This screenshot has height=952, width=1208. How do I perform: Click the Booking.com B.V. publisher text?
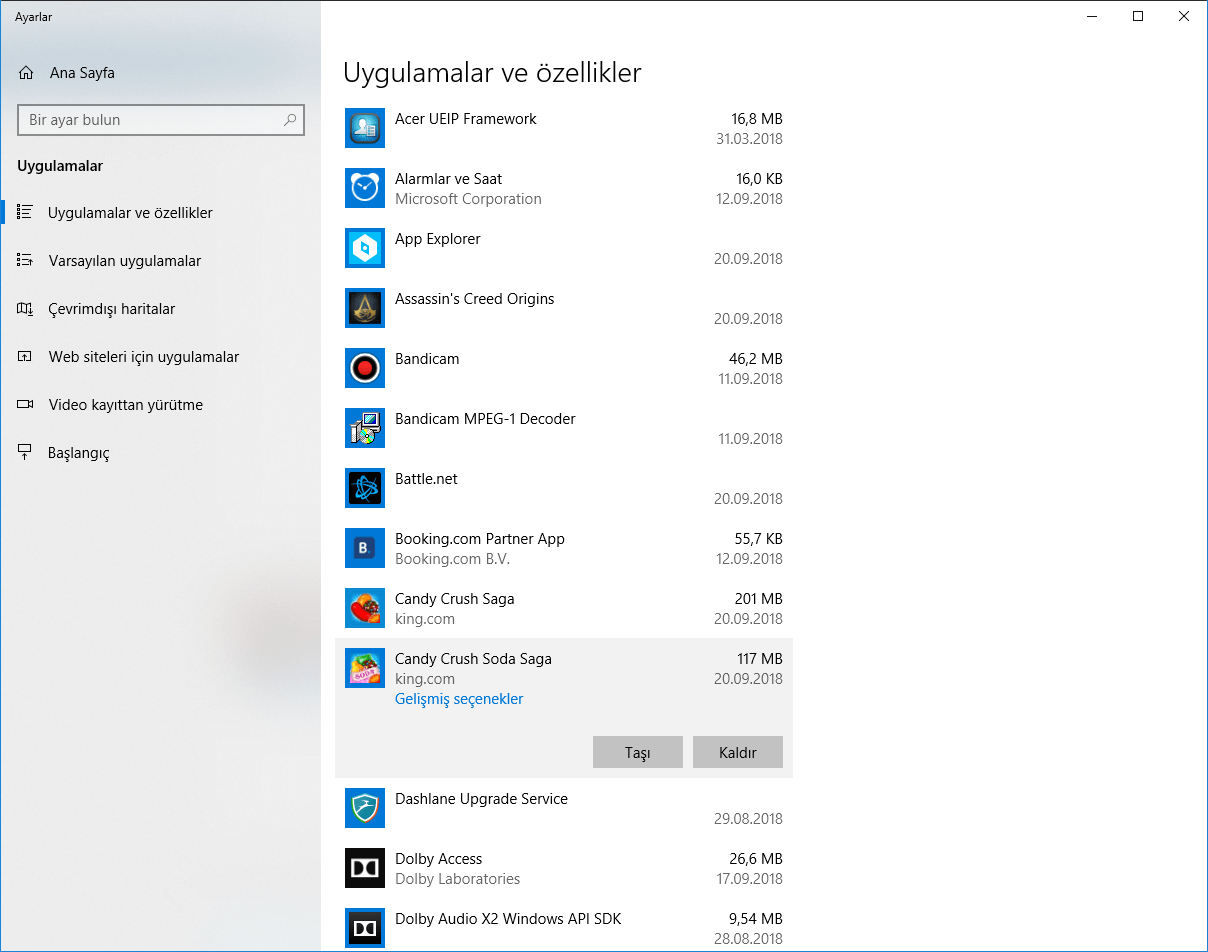pyautogui.click(x=452, y=559)
